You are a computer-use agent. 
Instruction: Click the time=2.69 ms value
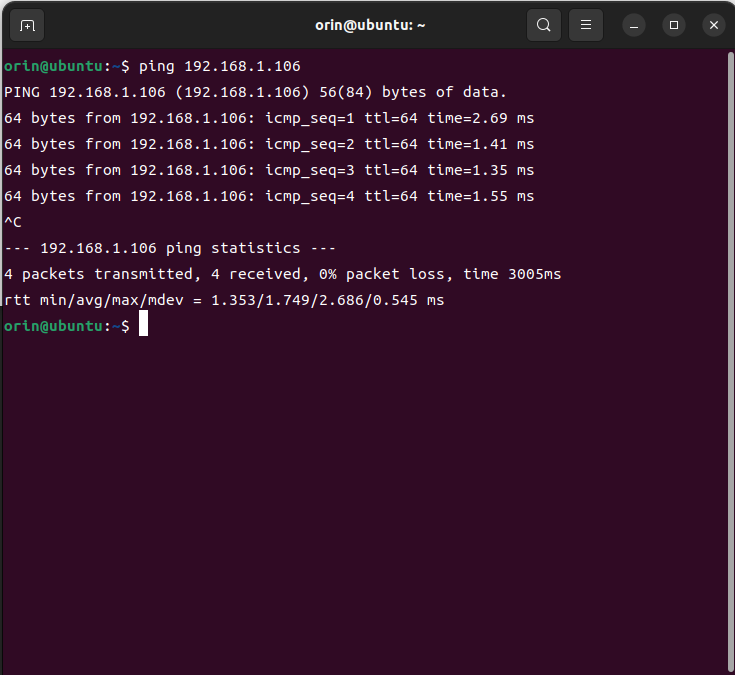click(480, 118)
